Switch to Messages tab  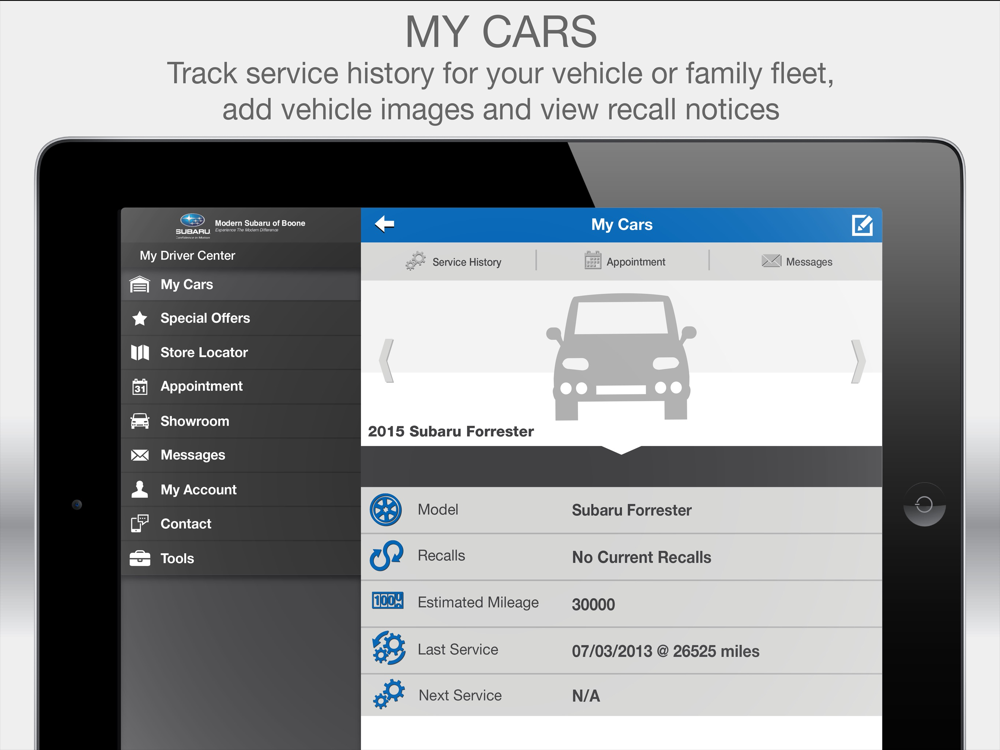point(797,261)
